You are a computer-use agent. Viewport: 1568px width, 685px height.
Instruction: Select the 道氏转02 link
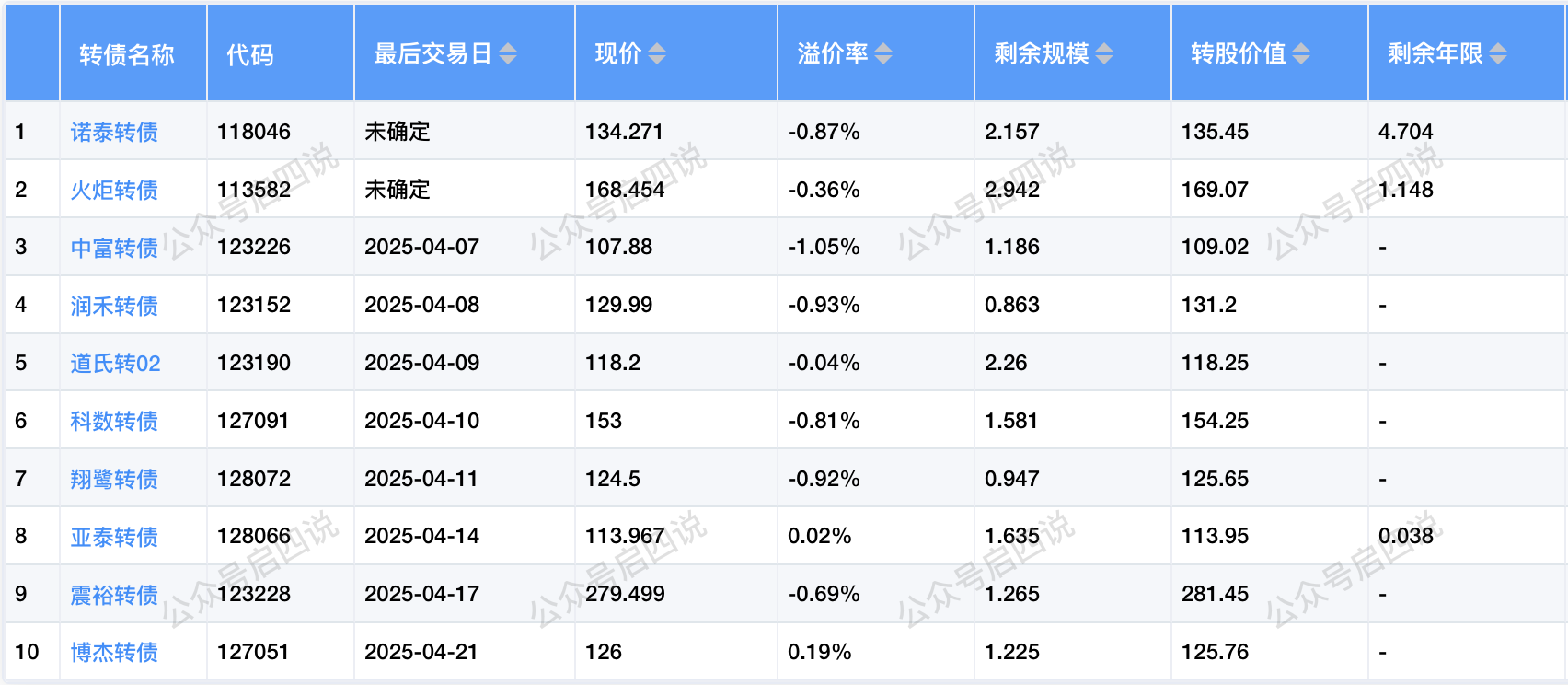115,364
